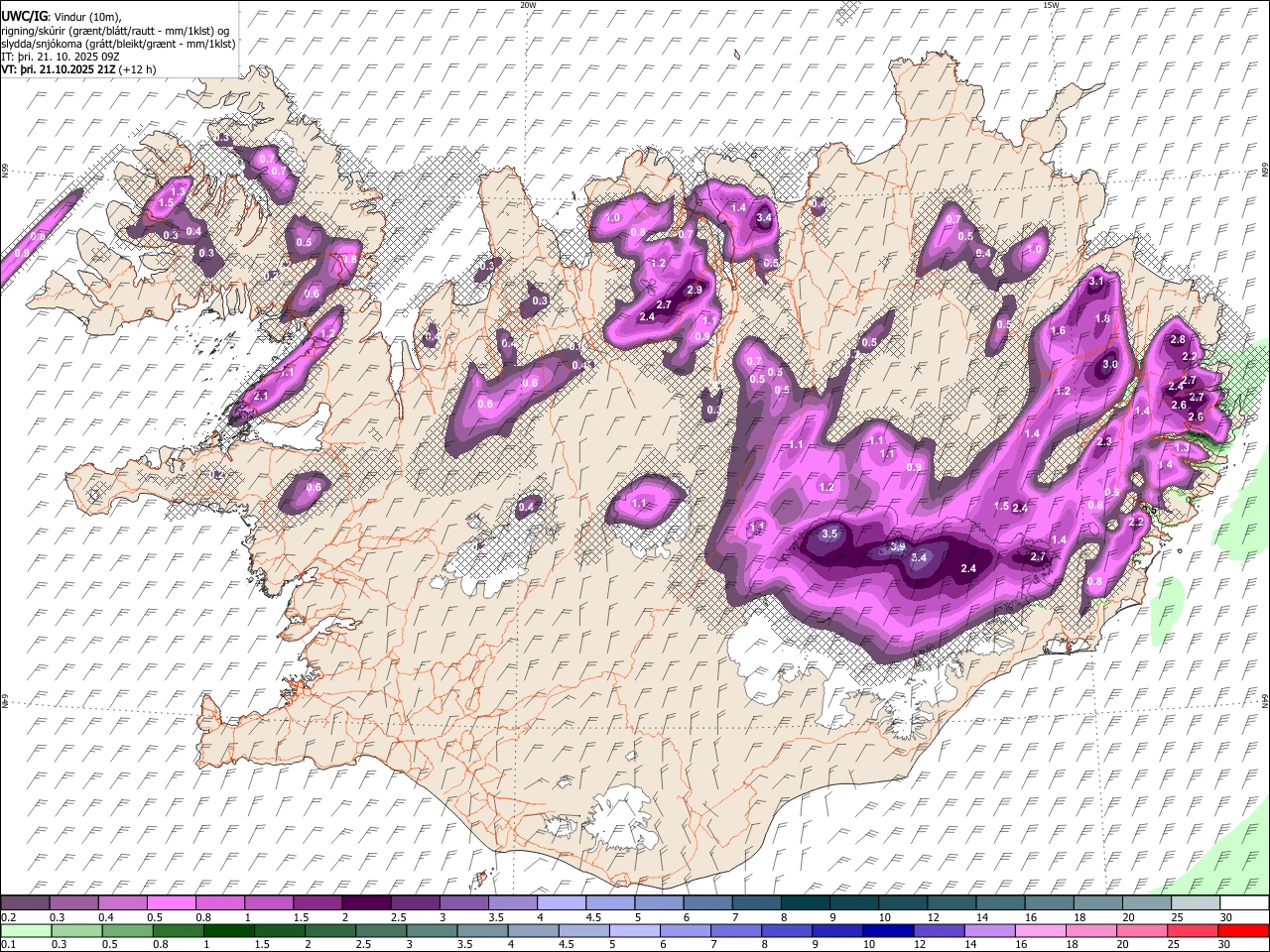1270x952 pixels.
Task: Click the "slydda/snjókoma" legend description line
Action: (x=118, y=43)
